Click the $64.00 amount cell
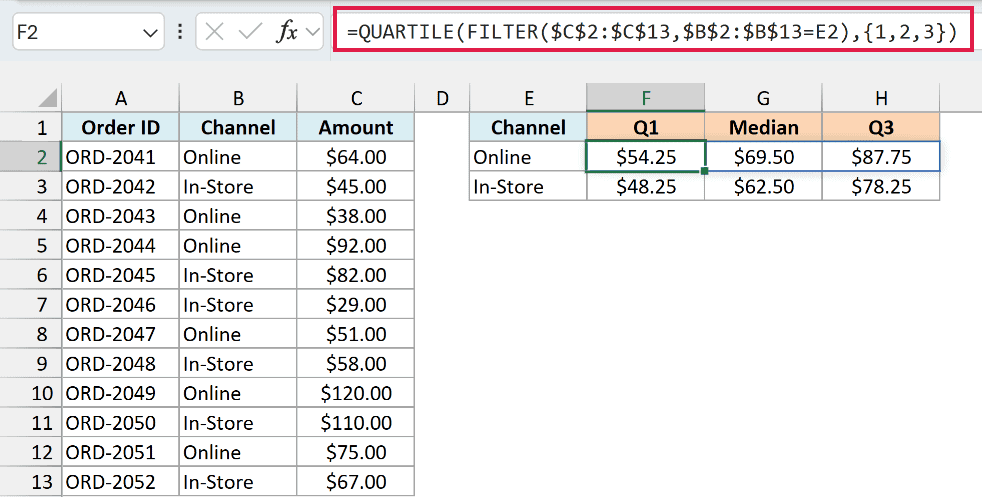The height and width of the screenshot is (497, 982). [356, 157]
